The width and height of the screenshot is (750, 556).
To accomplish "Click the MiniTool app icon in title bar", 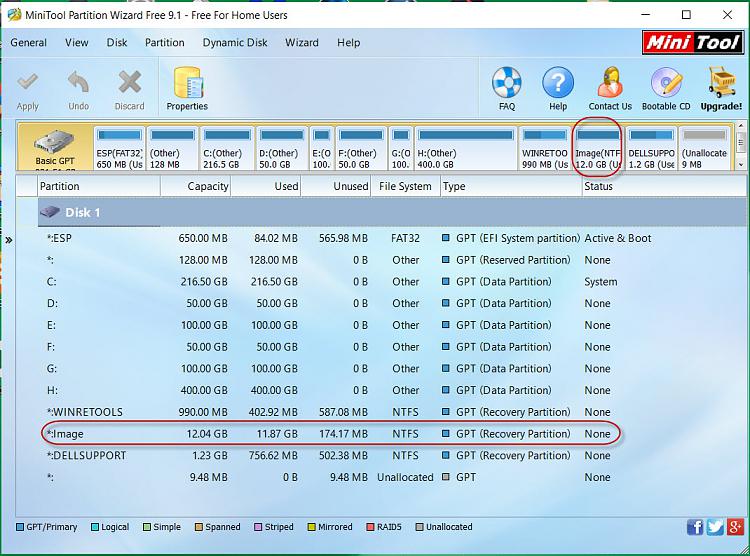I will pyautogui.click(x=14, y=15).
